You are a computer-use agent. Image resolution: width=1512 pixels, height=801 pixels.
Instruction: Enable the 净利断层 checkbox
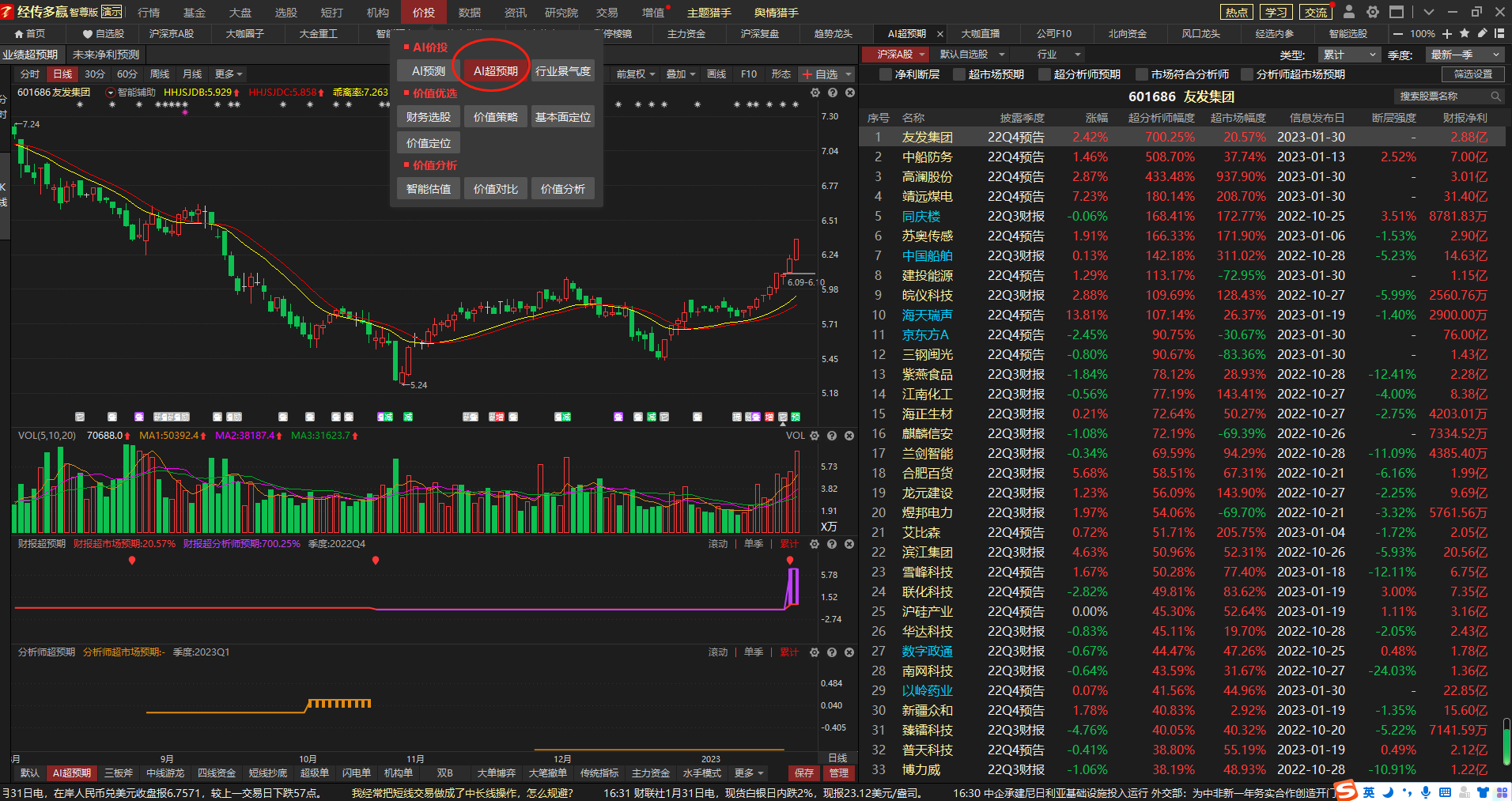tap(886, 74)
